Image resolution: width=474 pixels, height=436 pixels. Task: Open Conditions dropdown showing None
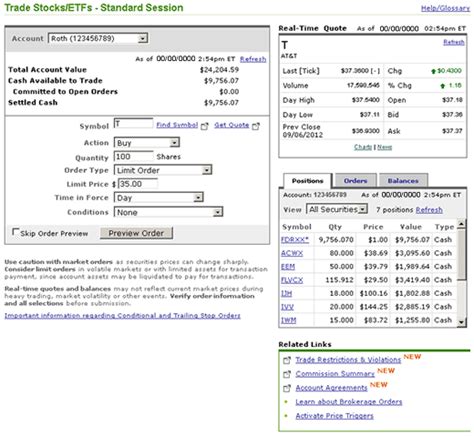(x=168, y=212)
